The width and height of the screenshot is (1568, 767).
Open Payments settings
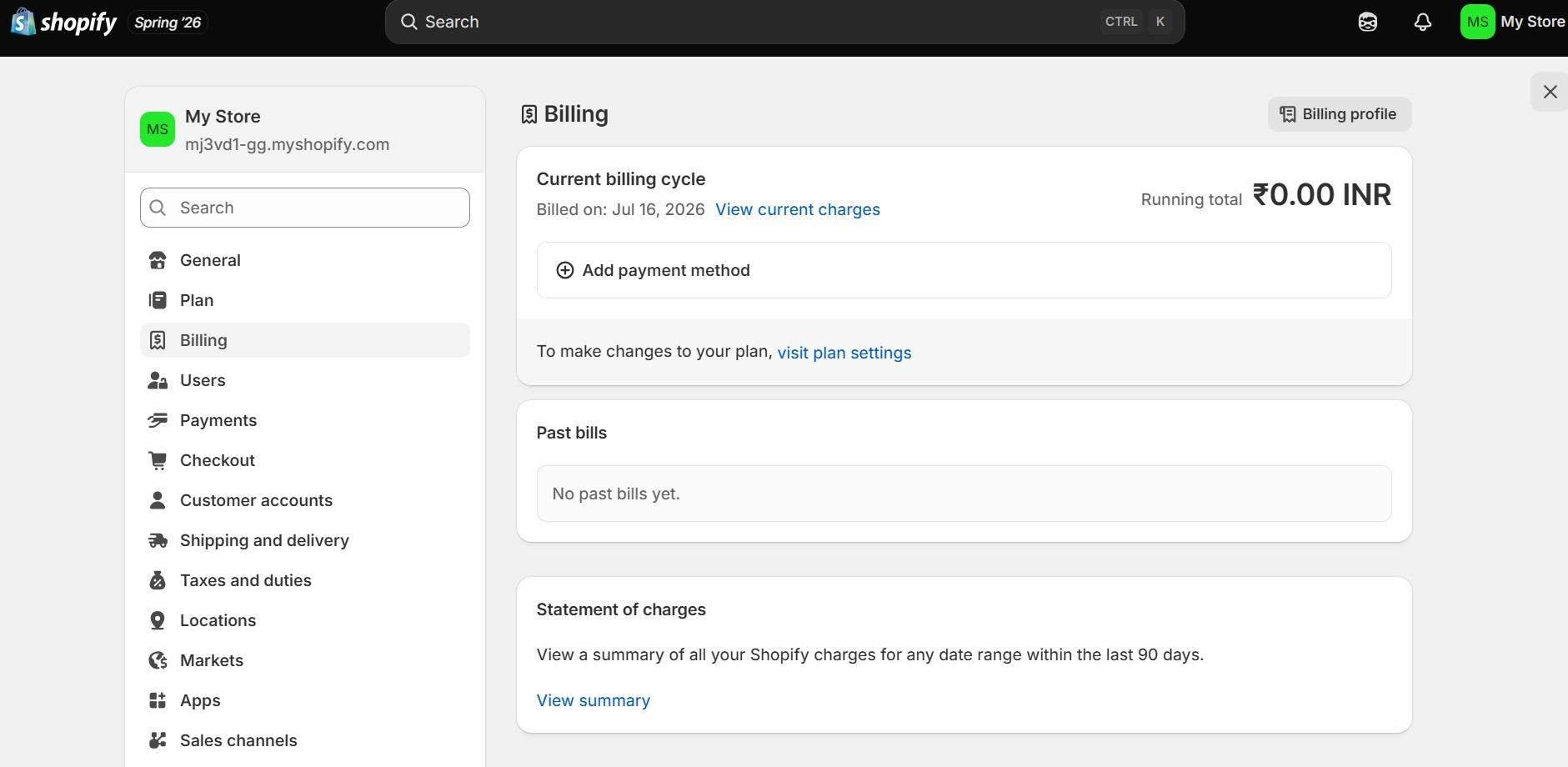pyautogui.click(x=305, y=420)
